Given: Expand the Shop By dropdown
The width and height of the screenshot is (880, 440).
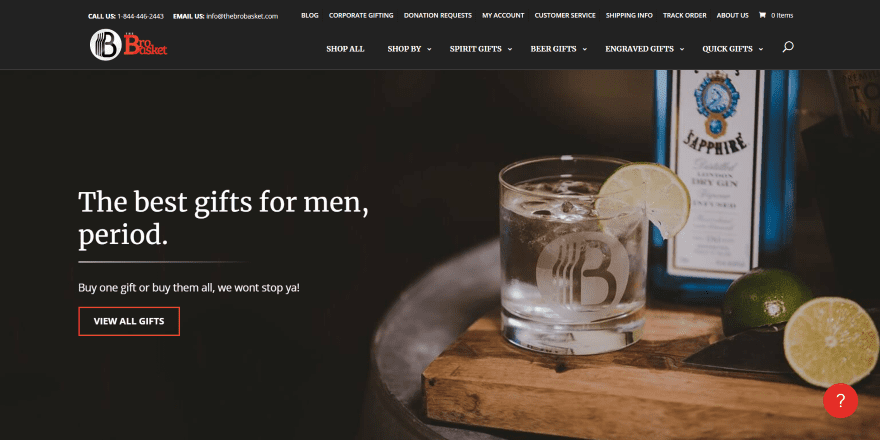Looking at the screenshot, I should (x=409, y=49).
